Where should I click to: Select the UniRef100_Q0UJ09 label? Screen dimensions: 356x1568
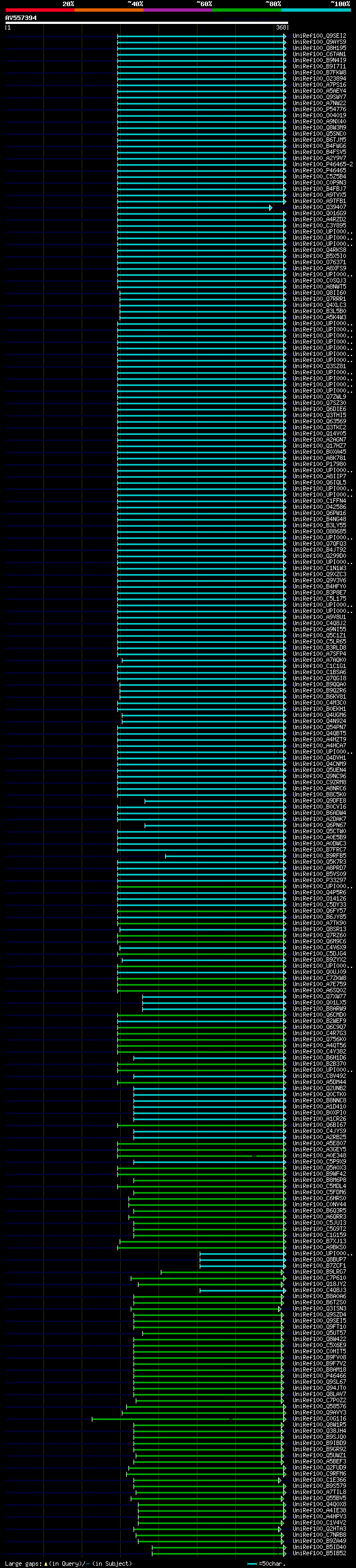pyautogui.click(x=319, y=973)
